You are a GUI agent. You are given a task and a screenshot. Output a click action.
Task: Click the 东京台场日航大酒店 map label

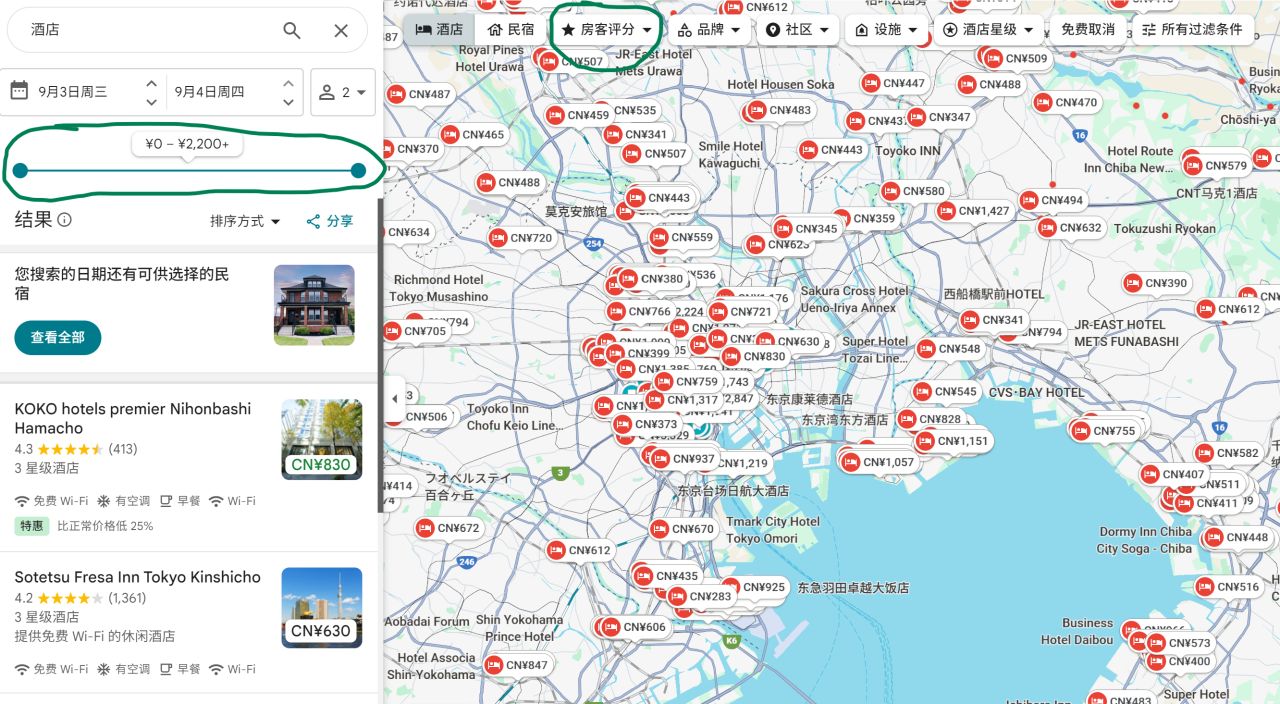click(x=733, y=491)
